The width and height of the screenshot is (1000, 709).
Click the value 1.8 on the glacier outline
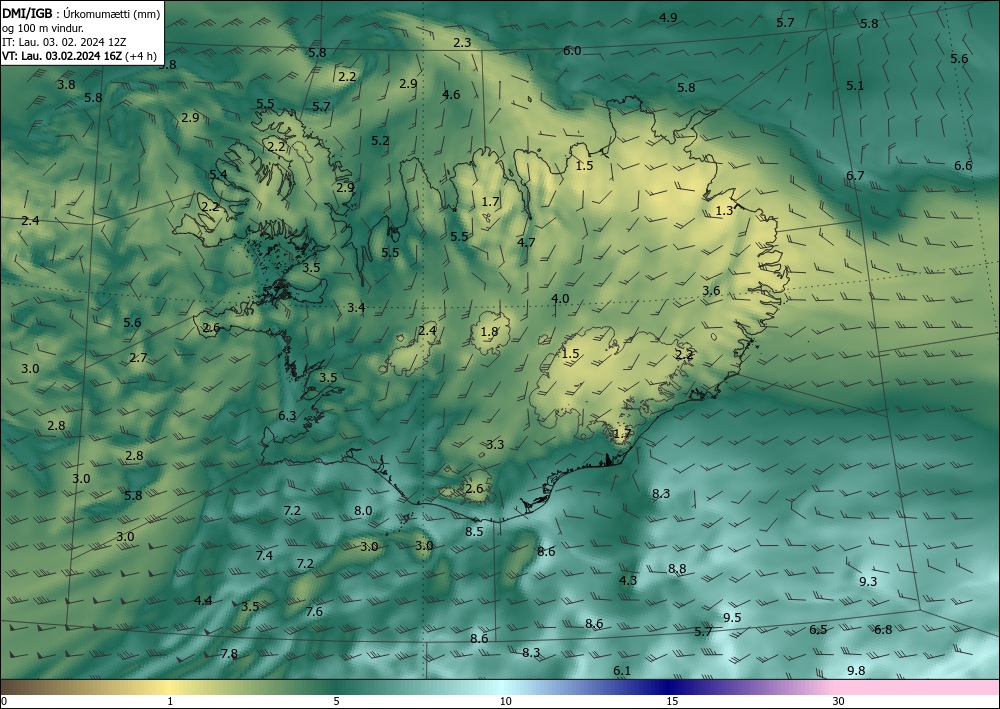pyautogui.click(x=489, y=332)
